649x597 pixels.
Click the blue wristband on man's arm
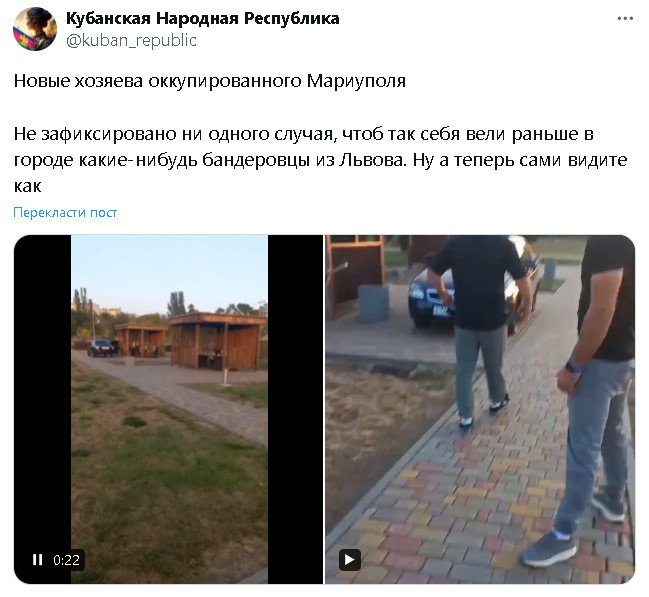tap(573, 367)
